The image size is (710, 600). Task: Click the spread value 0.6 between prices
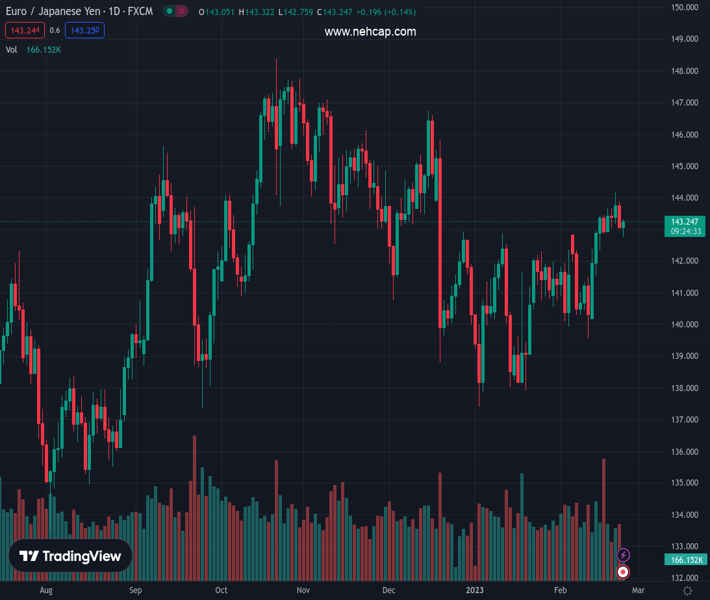click(55, 30)
